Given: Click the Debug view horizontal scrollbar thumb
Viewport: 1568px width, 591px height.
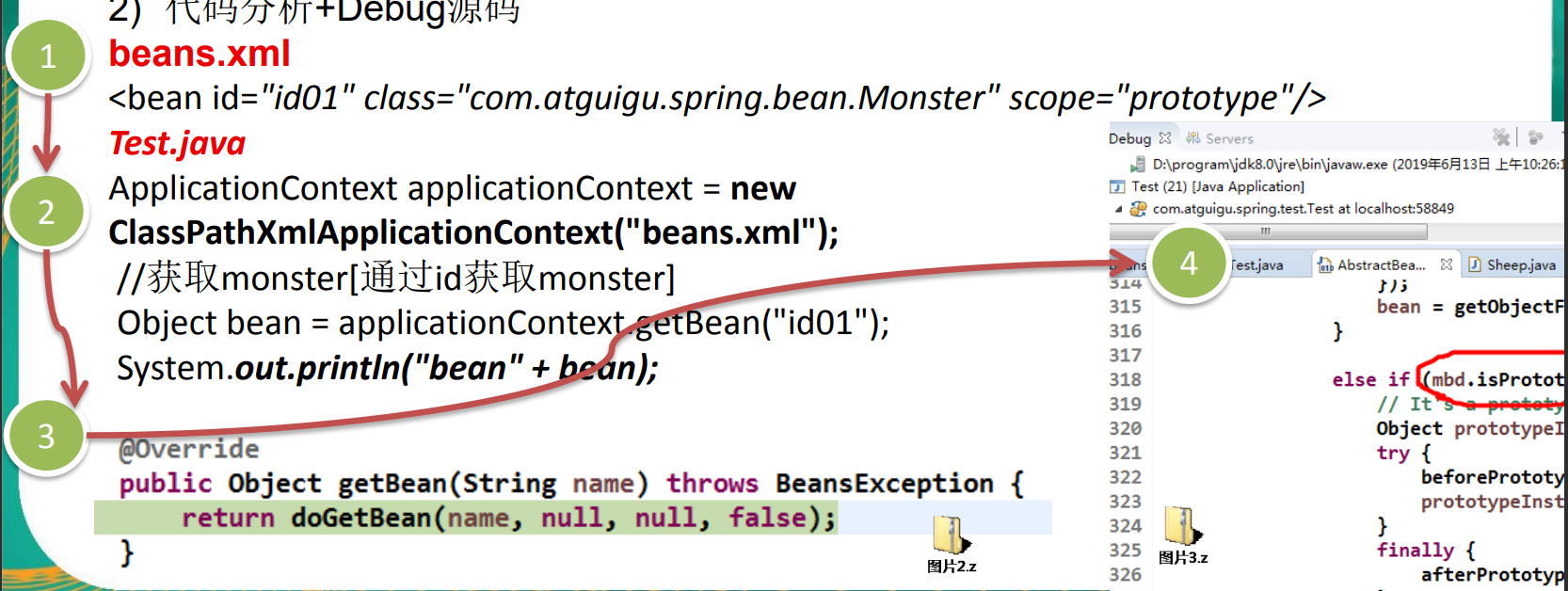Looking at the screenshot, I should 1268,232.
